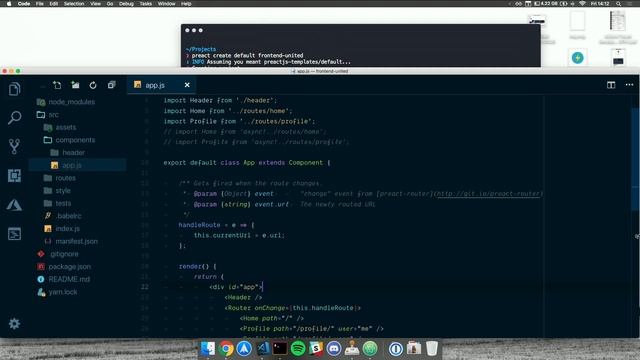Open Finder from the dock
Image resolution: width=640 pixels, height=360 pixels.
tap(208, 348)
